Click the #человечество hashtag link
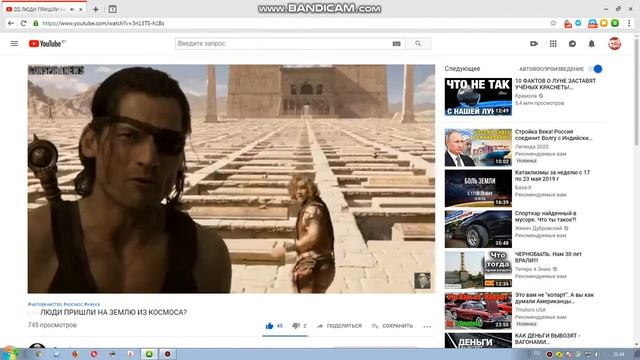The height and width of the screenshot is (360, 640). (45, 304)
